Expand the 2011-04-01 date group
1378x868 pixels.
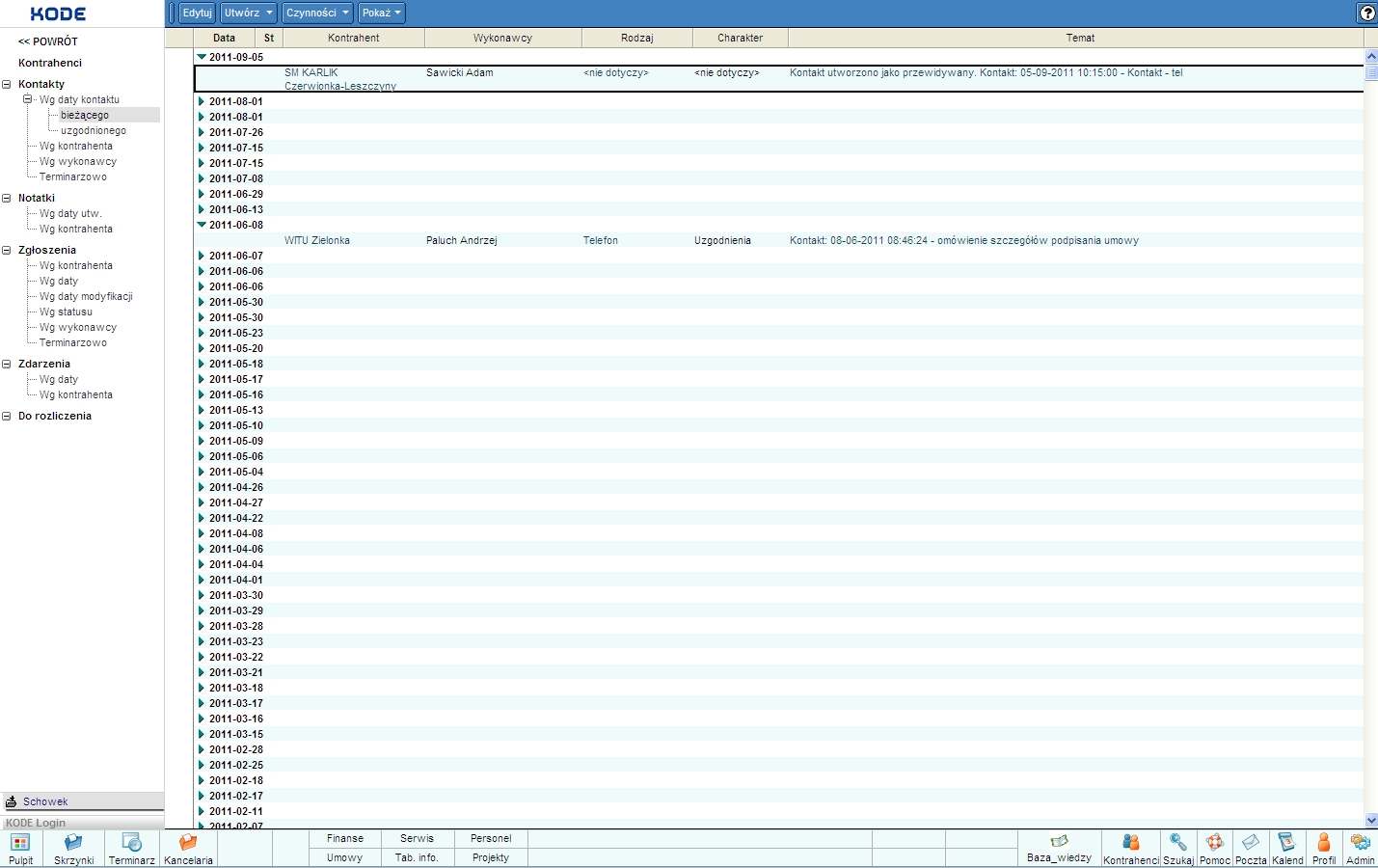coord(202,580)
